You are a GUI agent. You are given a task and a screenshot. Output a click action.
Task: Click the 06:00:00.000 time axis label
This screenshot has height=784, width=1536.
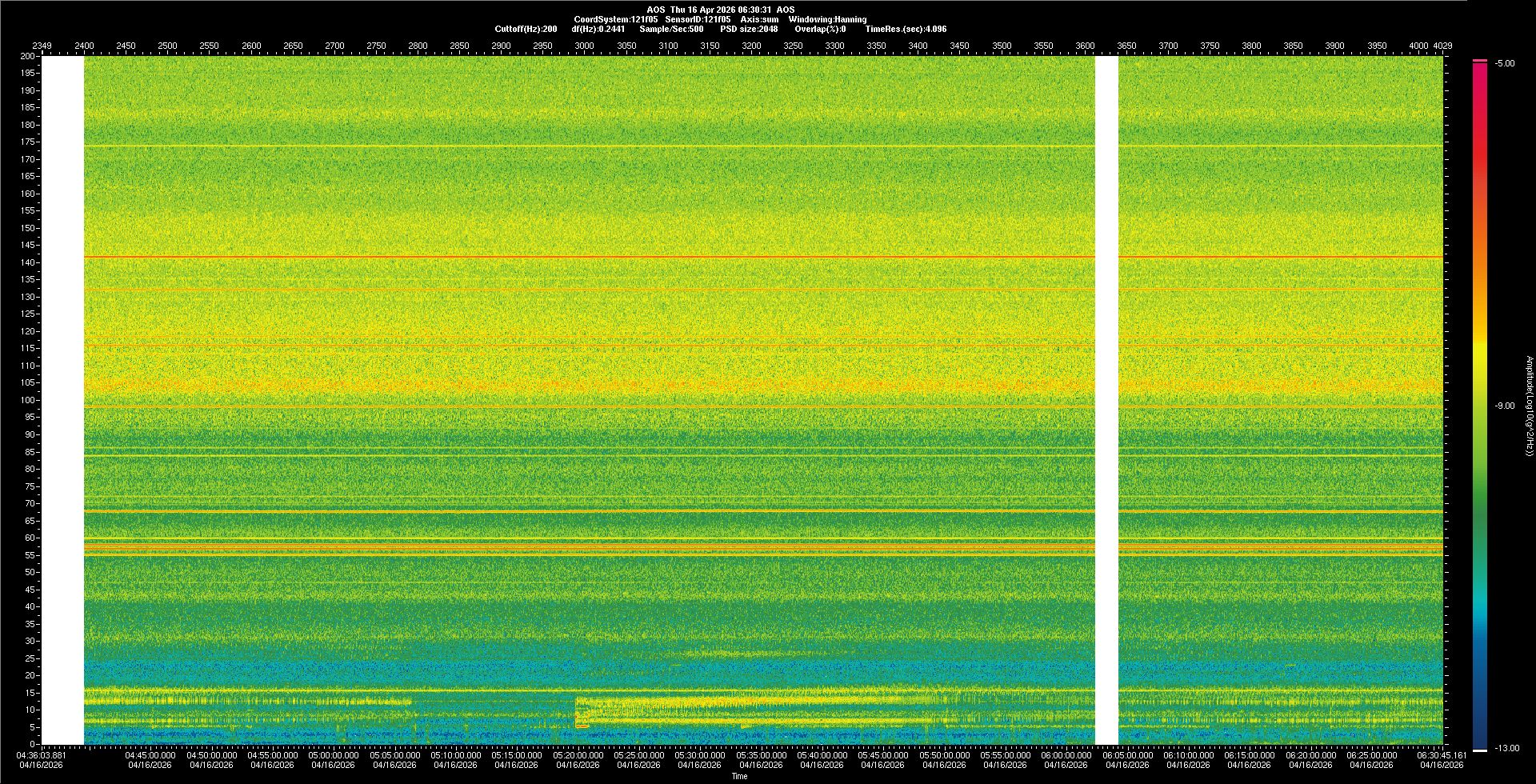[1066, 755]
